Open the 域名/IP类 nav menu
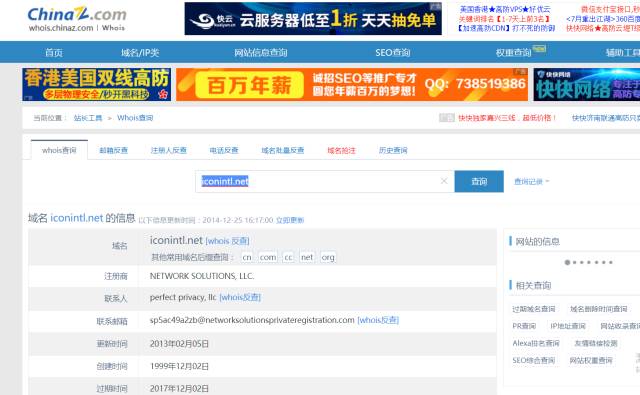640x395 pixels. tap(140, 52)
